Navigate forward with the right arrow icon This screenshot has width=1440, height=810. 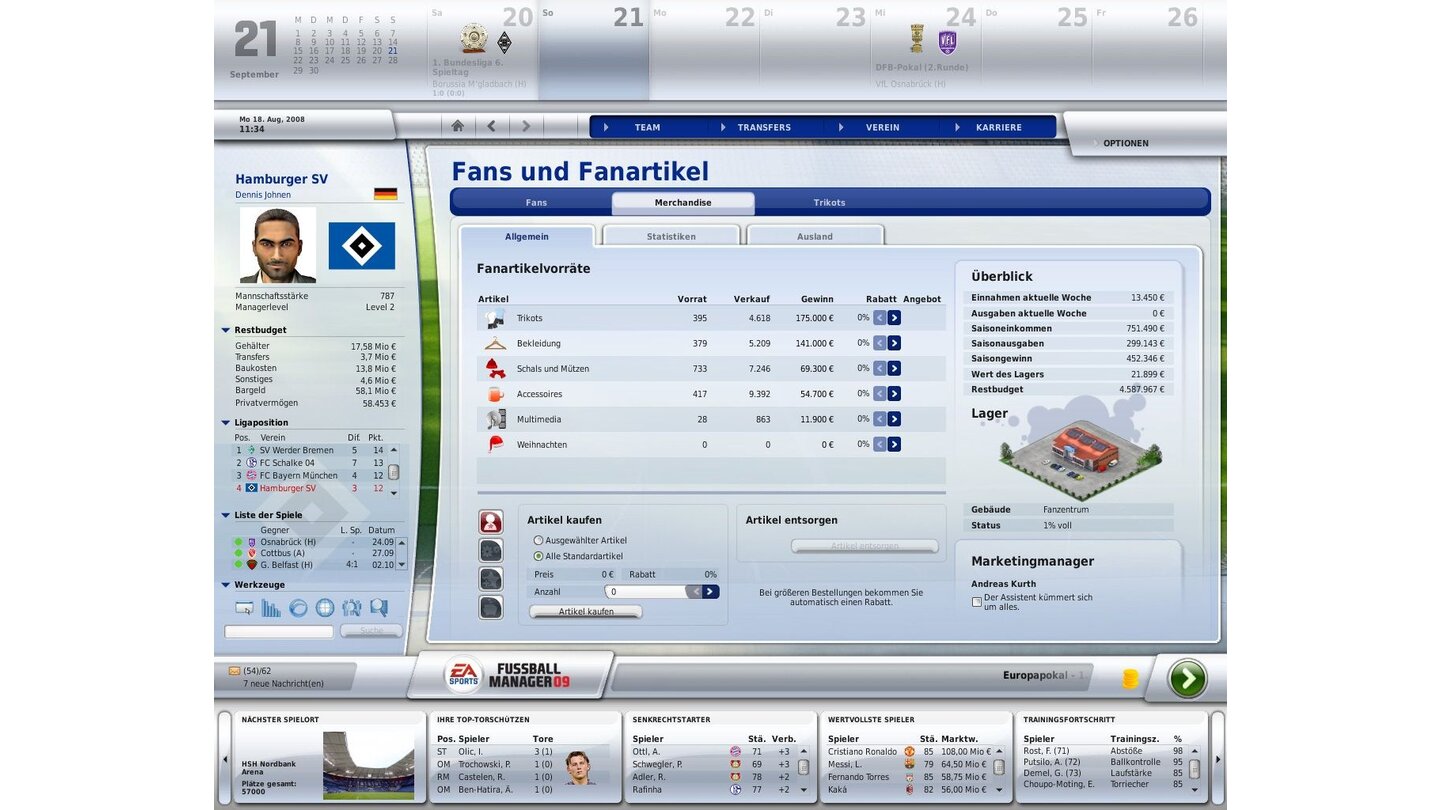click(525, 126)
